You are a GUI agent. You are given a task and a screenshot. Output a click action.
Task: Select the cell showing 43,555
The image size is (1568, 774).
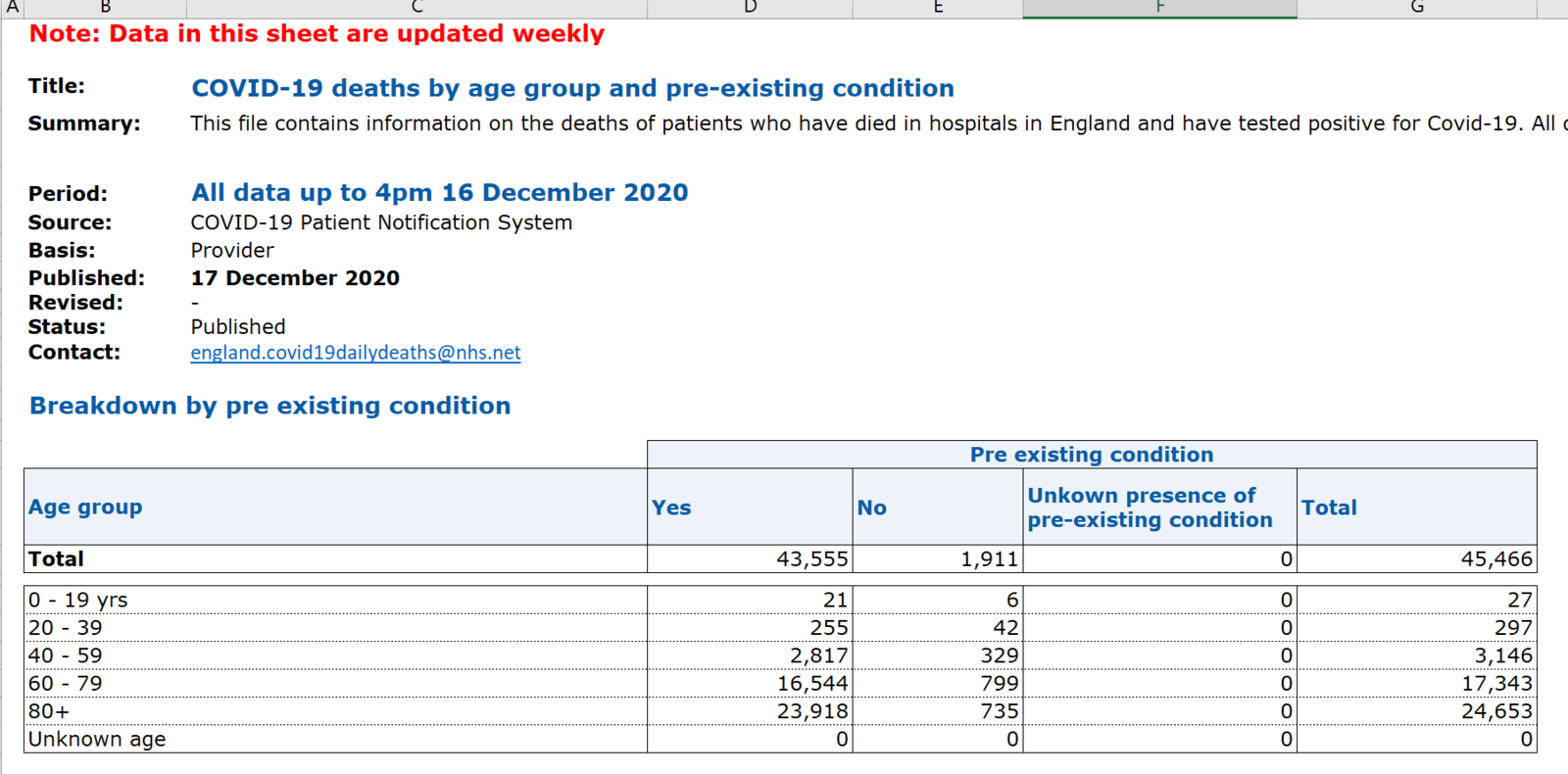(x=811, y=559)
